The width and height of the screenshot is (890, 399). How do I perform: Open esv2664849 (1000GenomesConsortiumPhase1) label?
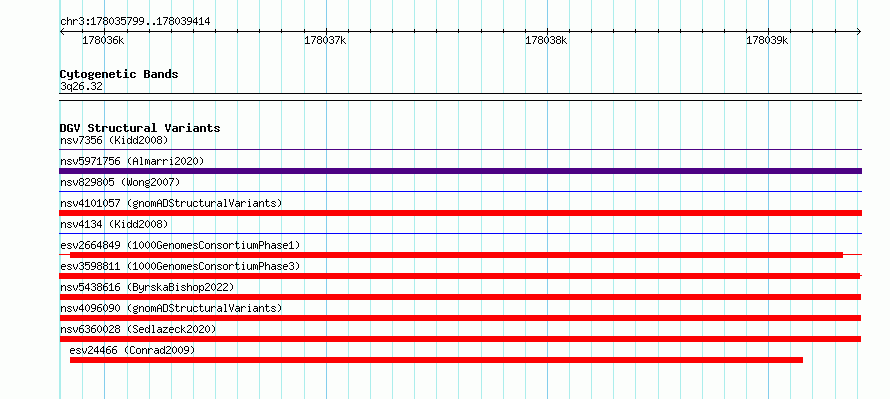point(180,245)
